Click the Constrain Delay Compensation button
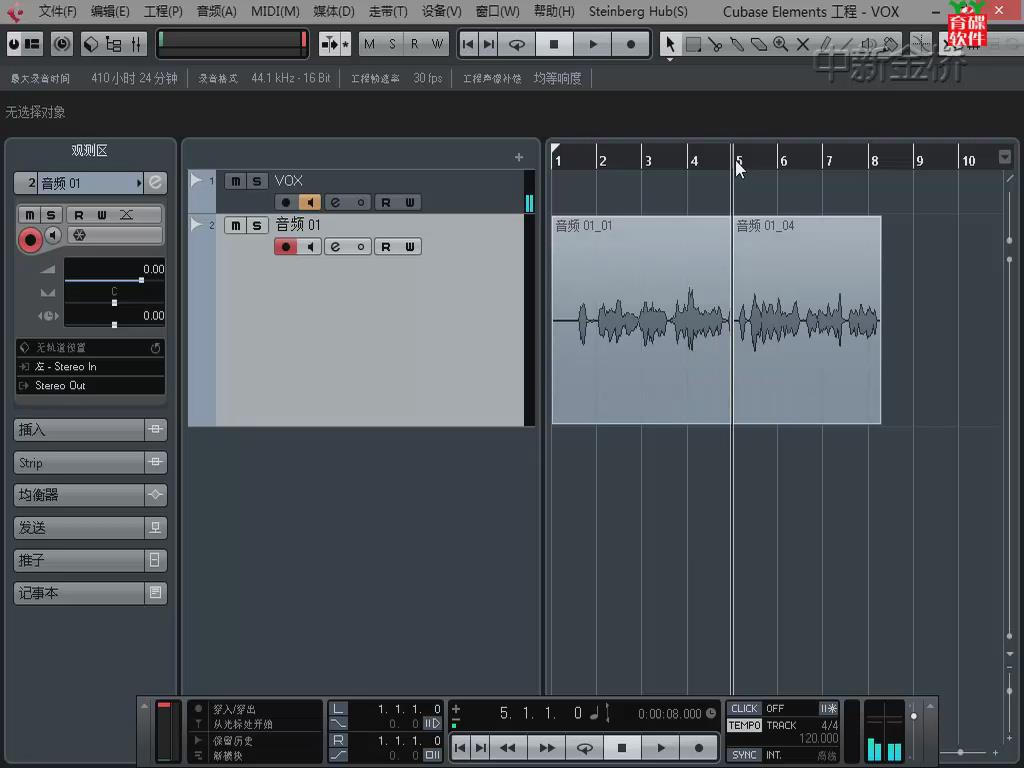Viewport: 1024px width, 768px height. (62, 44)
